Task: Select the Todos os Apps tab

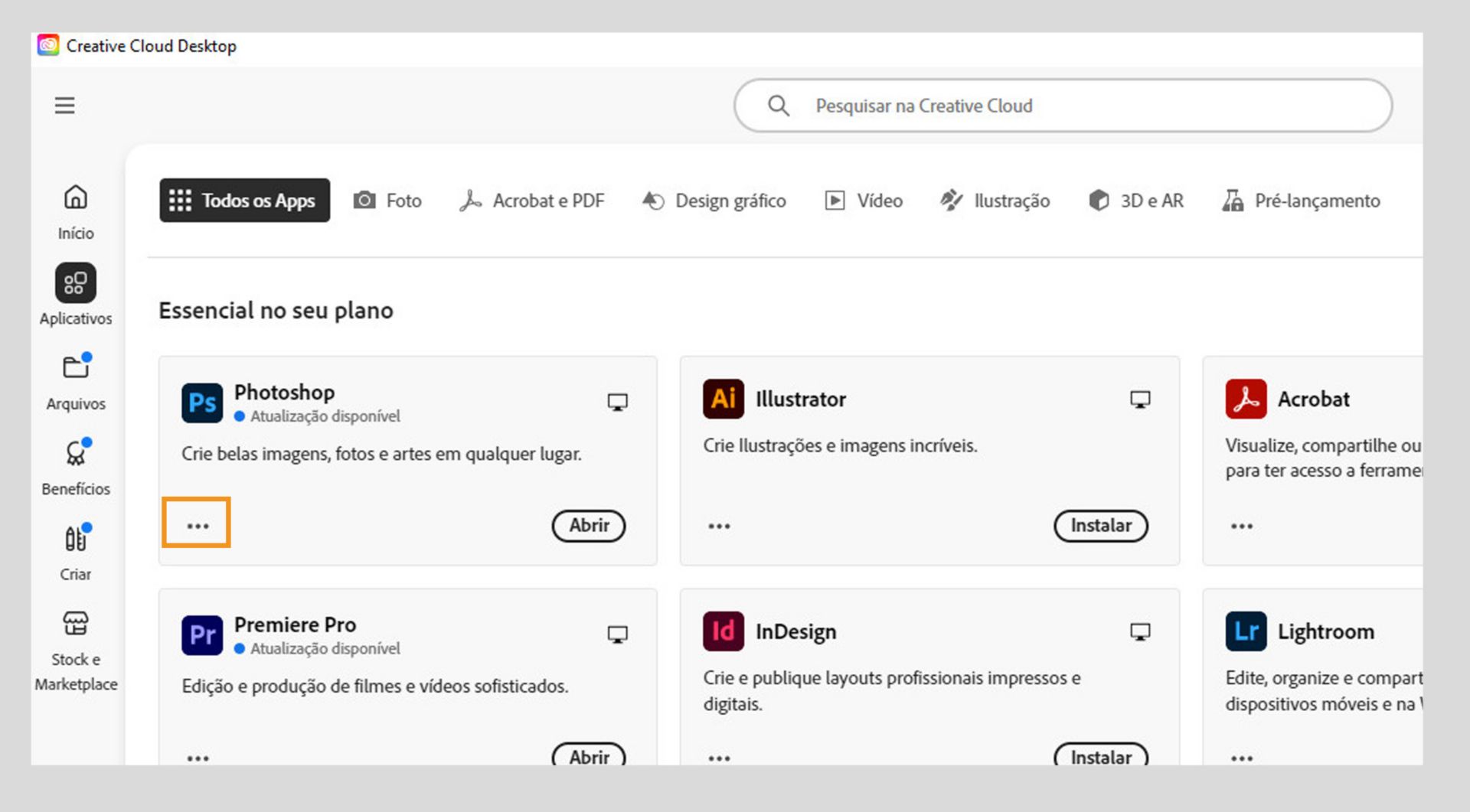Action: (x=244, y=201)
